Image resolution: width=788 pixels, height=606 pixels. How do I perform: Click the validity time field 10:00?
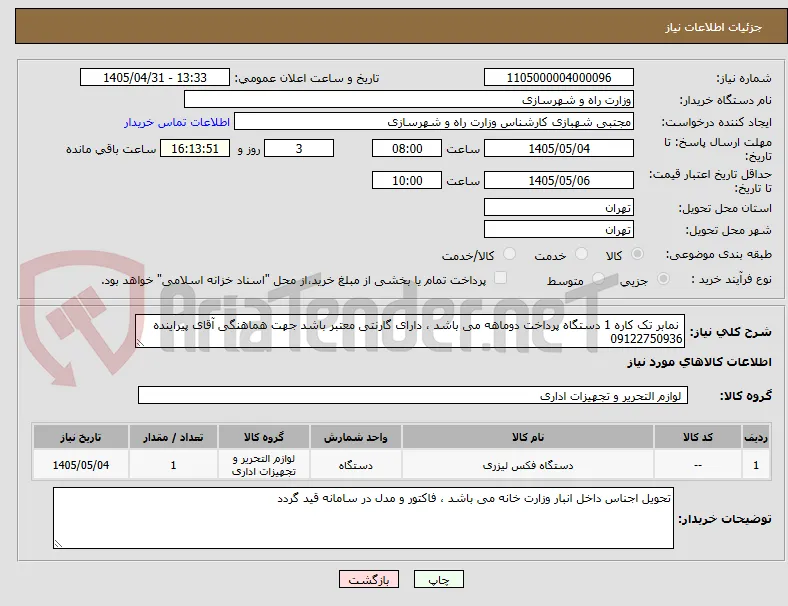pos(407,180)
